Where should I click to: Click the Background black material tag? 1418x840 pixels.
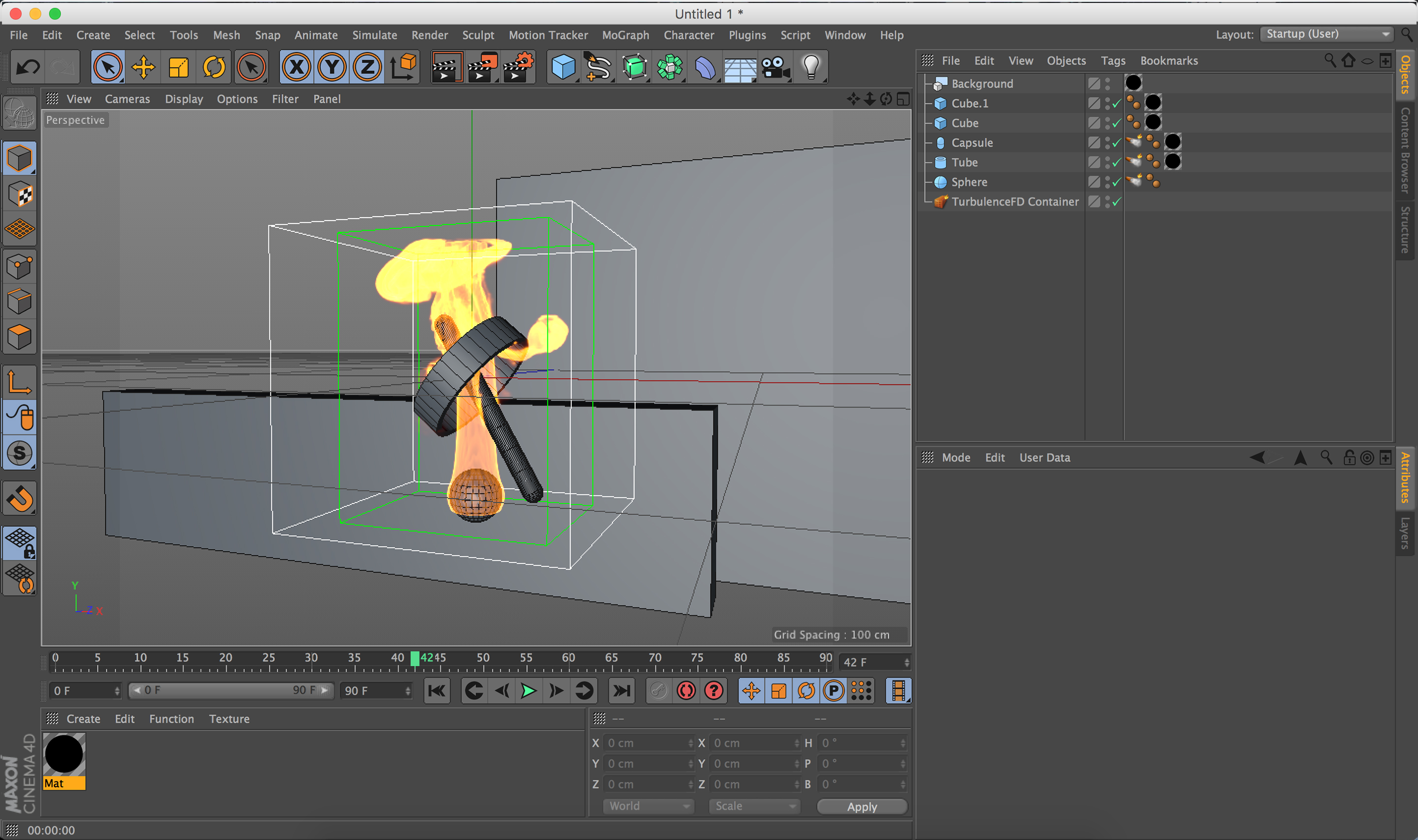pyautogui.click(x=1133, y=83)
